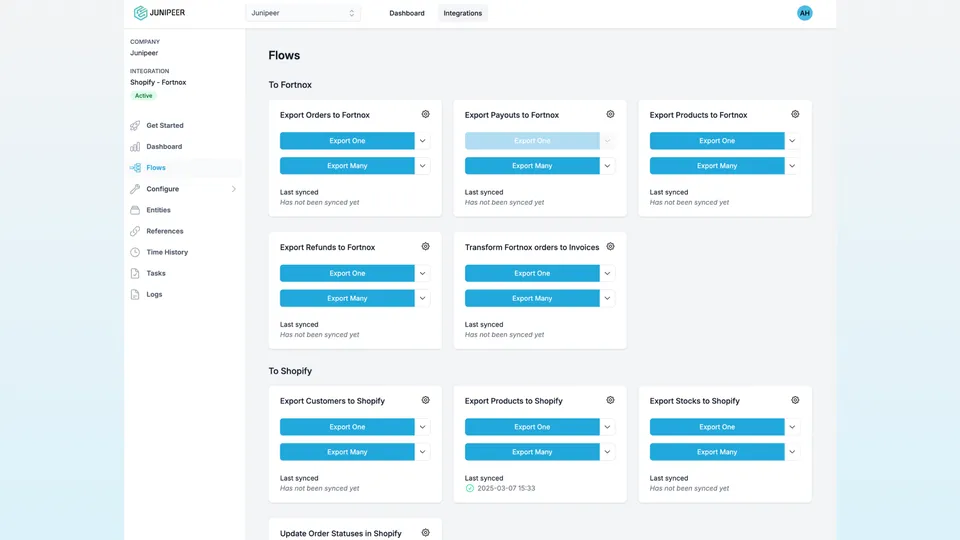Open settings gear for Transform Fortnox orders to Invoices

[610, 247]
